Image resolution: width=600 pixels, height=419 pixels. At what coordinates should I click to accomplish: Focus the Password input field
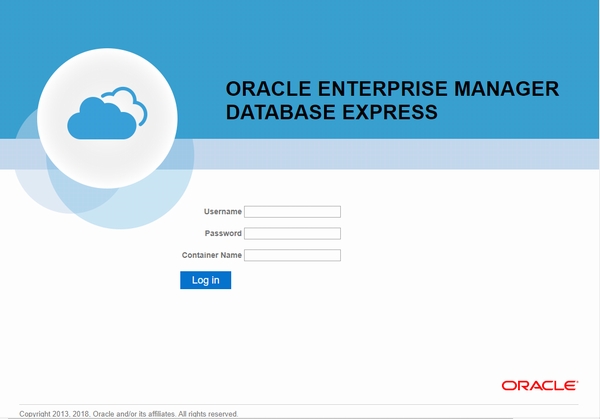pyautogui.click(x=292, y=233)
